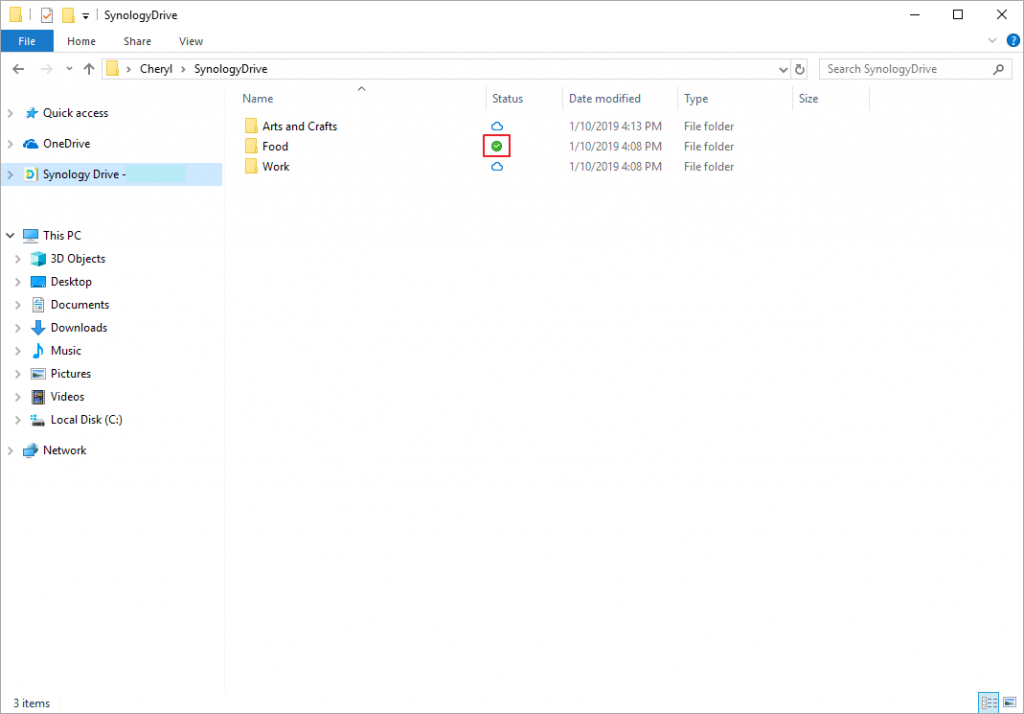1024x714 pixels.
Task: Sort by the Status column header
Action: 507,99
